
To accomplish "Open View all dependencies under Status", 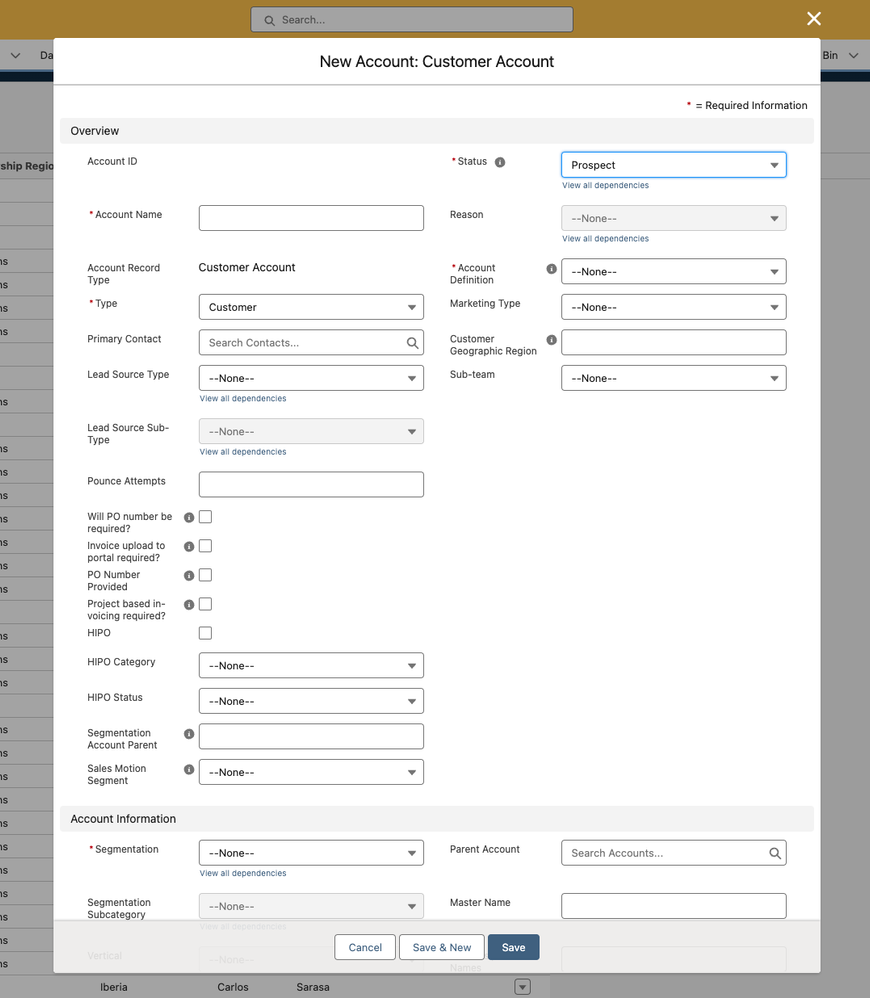I will tap(605, 185).
